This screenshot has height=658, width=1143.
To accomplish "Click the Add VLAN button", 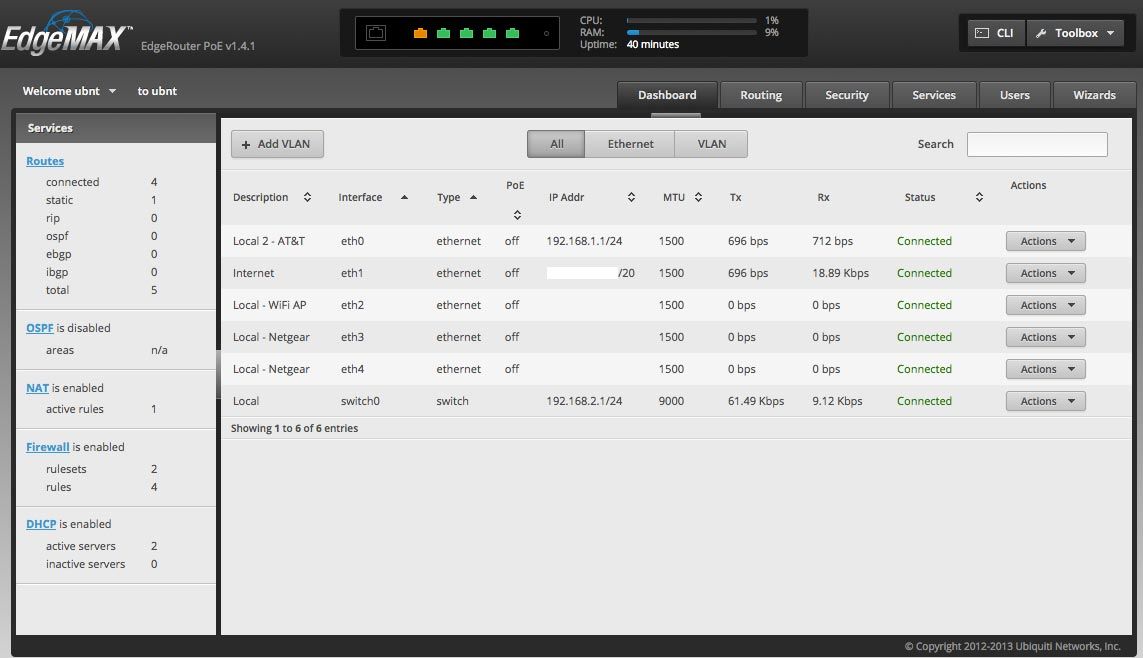I will [277, 143].
